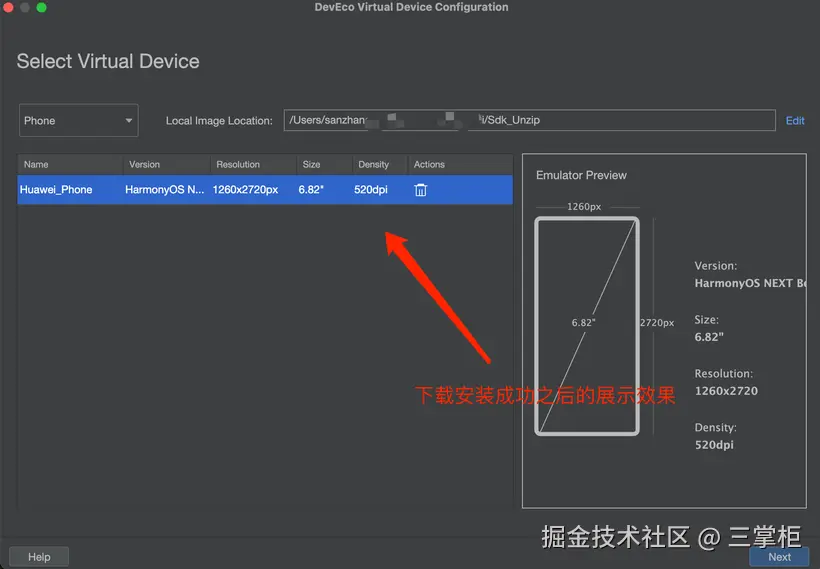Close the DevEco Virtual Device Configuration window

[8, 7]
